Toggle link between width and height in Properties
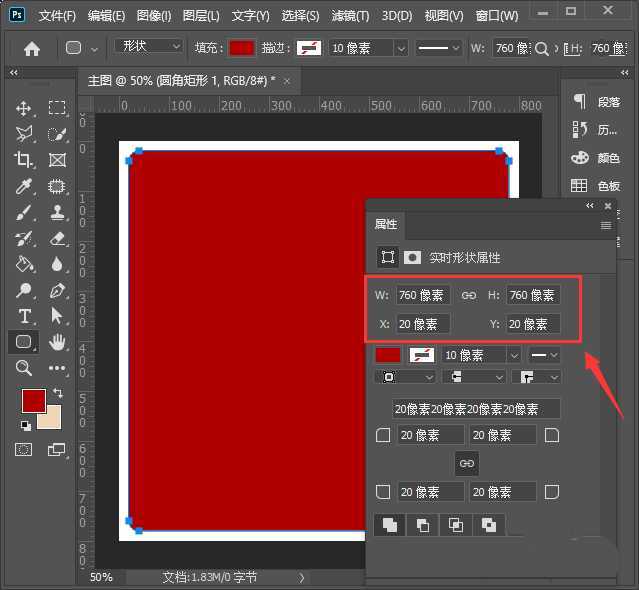The height and width of the screenshot is (590, 639). point(469,295)
